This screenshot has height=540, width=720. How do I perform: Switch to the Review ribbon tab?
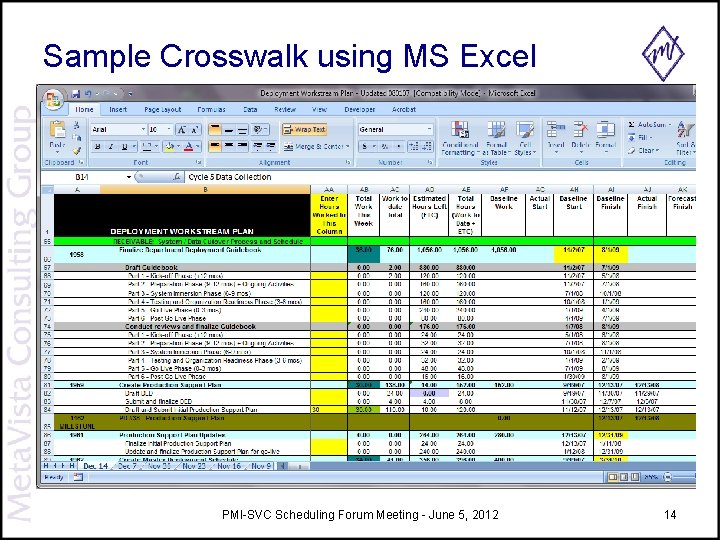285,109
